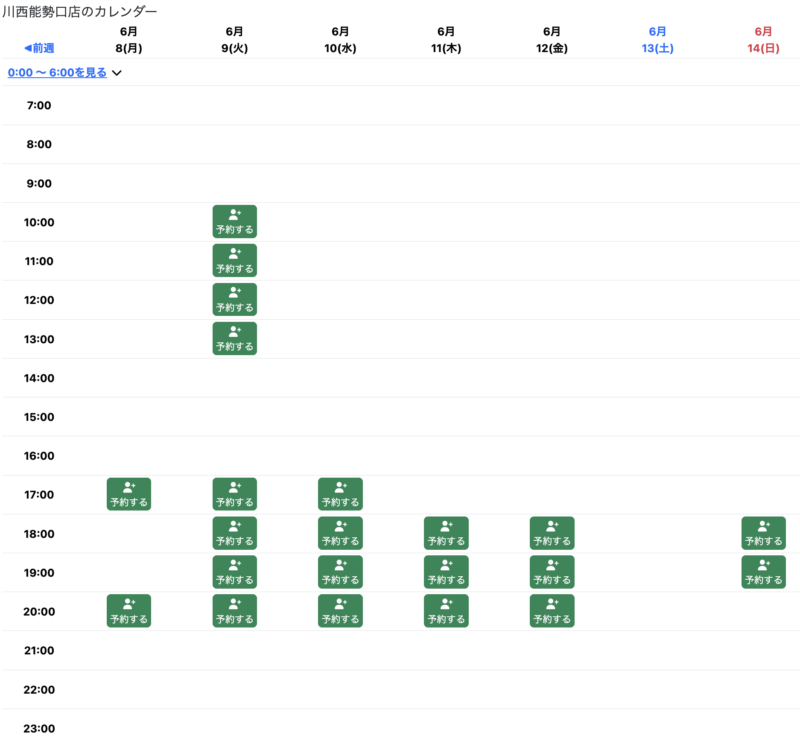Screen dimensions: 800x747
Task: Select June 14 Sunday 19:00 booking
Action: coord(763,572)
